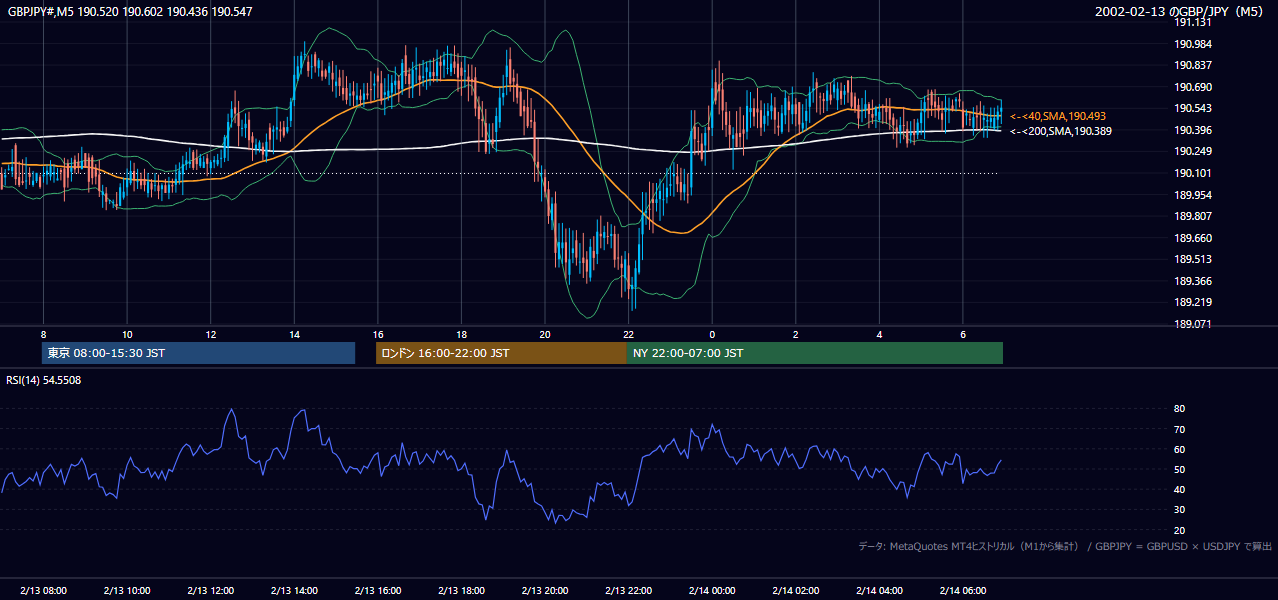
Task: Click the 2/13 14:00 bottom time label
Action: (294, 591)
